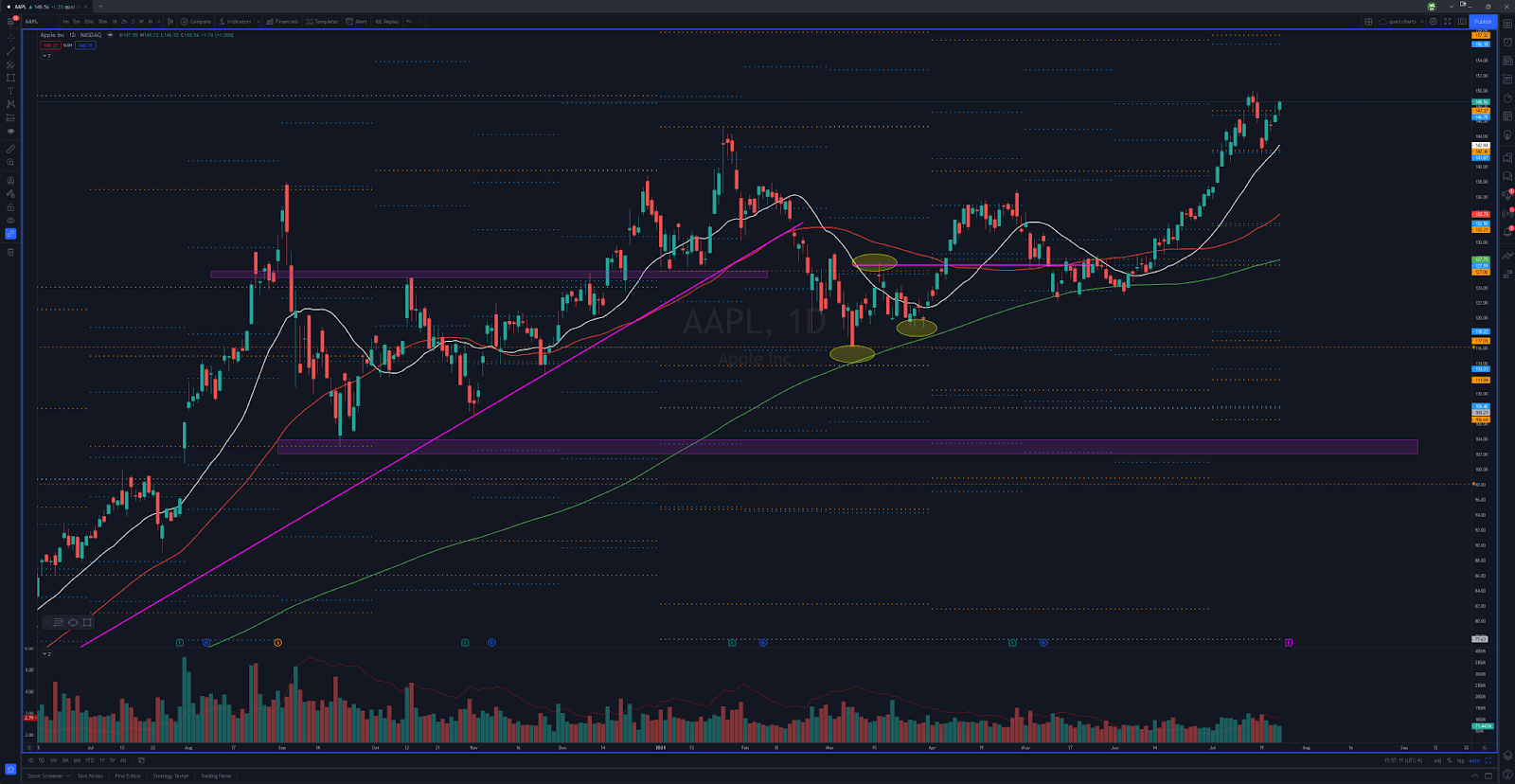Collapse the volume pane legend arrow

pos(45,653)
